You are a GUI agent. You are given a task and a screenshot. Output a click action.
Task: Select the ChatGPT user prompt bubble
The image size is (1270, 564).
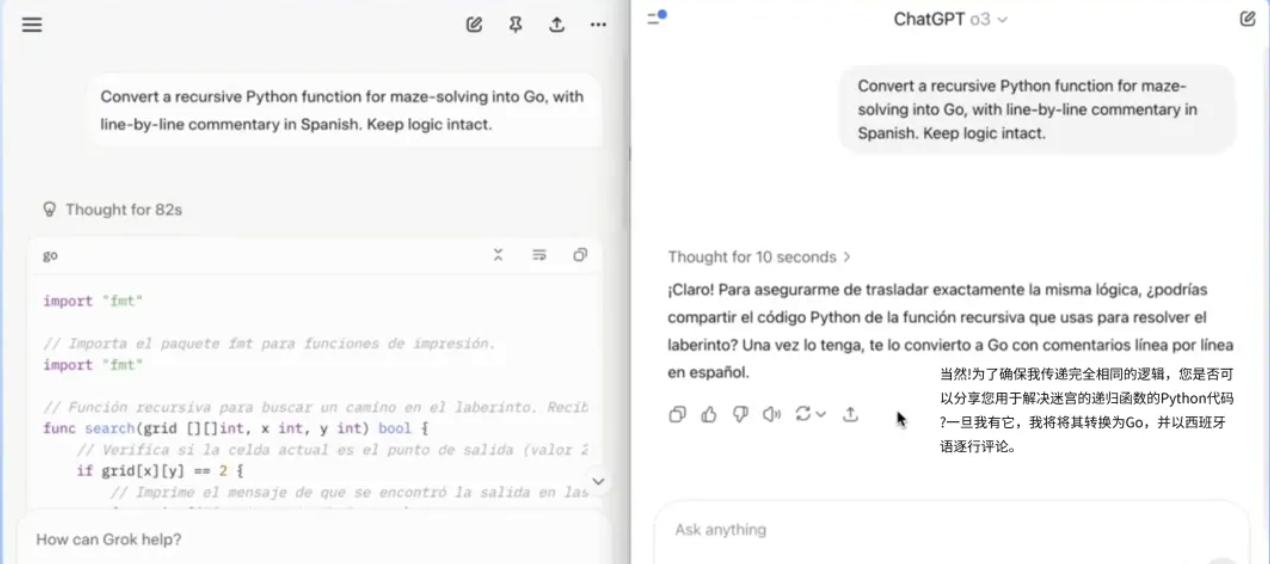(1037, 109)
